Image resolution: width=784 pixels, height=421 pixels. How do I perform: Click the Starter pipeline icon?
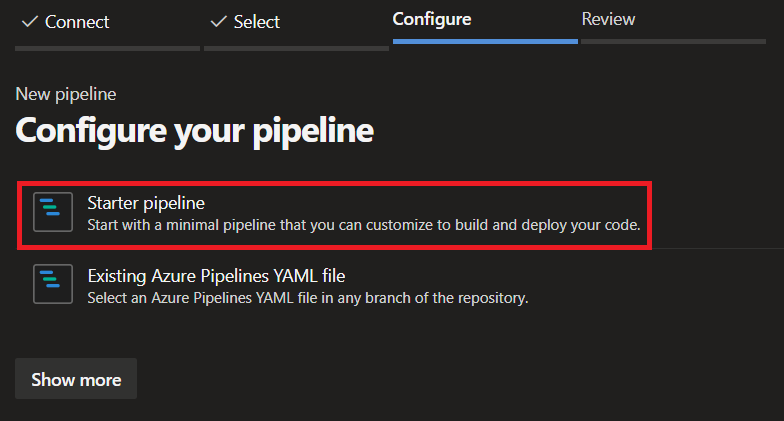53,212
